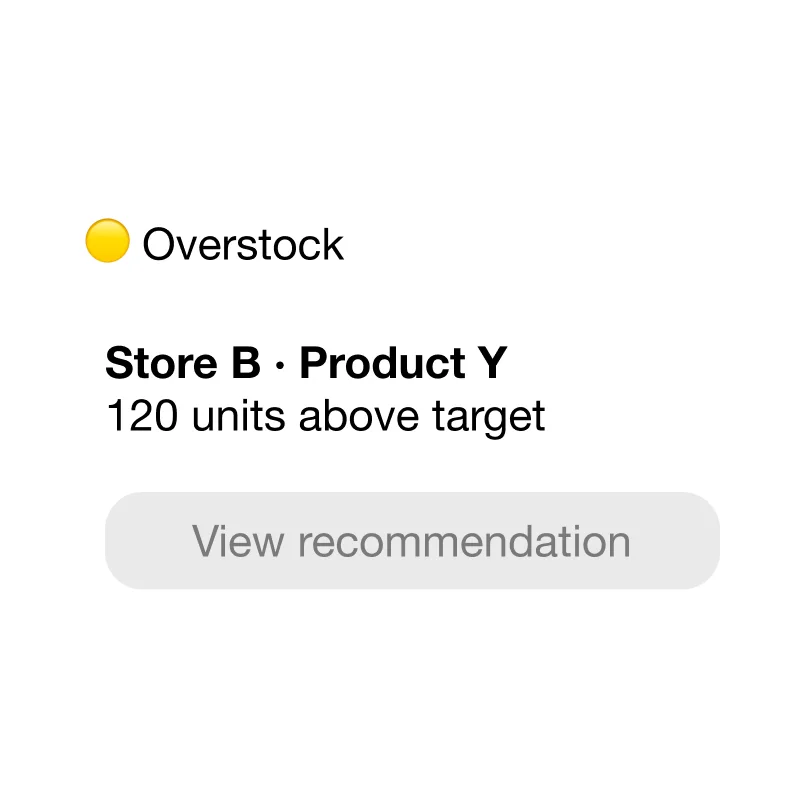806x806 pixels.
Task: Select the yellow color dot
Action: [x=107, y=241]
